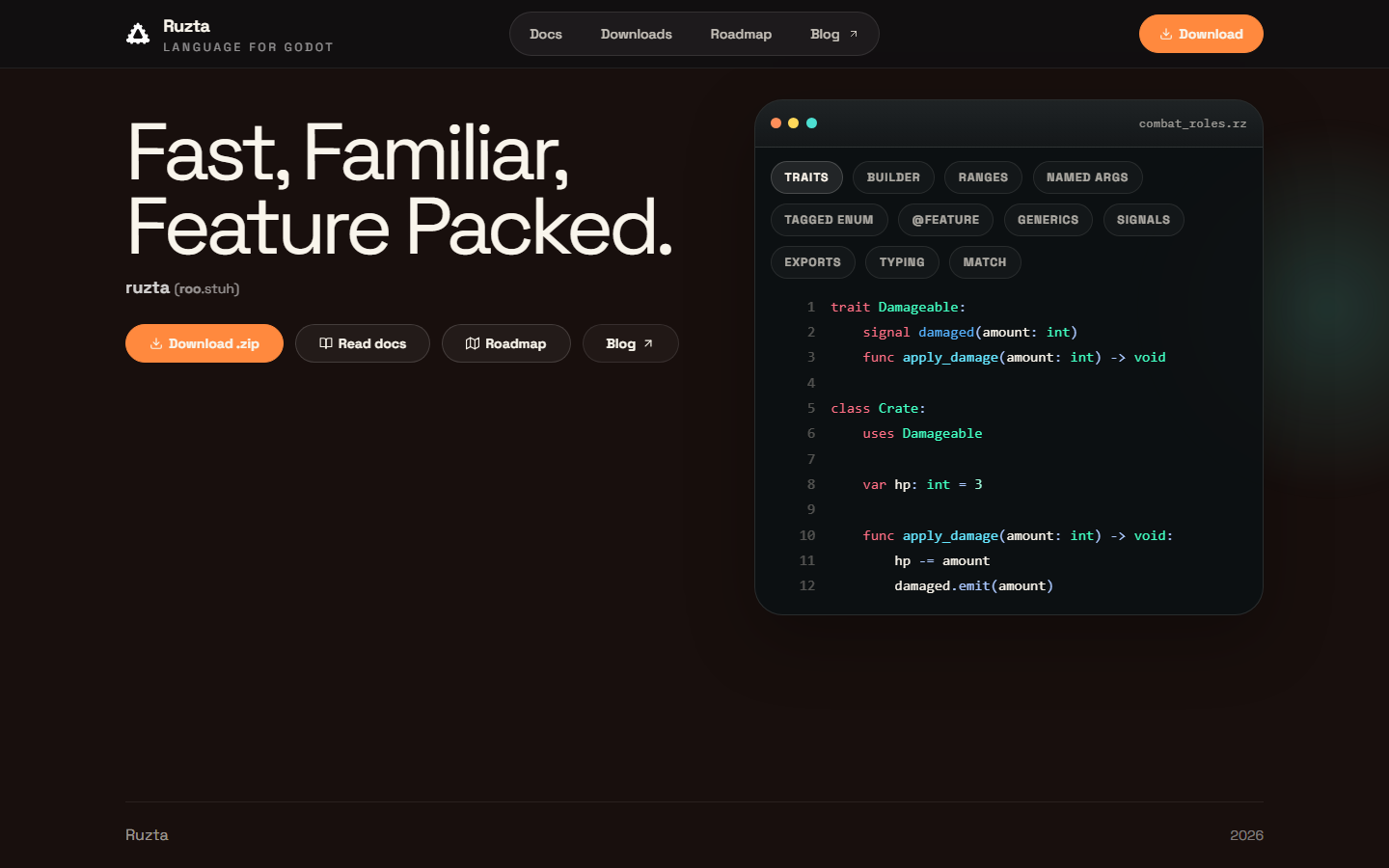Show the NAMED ARGS code example
Viewport: 1389px width, 868px height.
point(1087,177)
